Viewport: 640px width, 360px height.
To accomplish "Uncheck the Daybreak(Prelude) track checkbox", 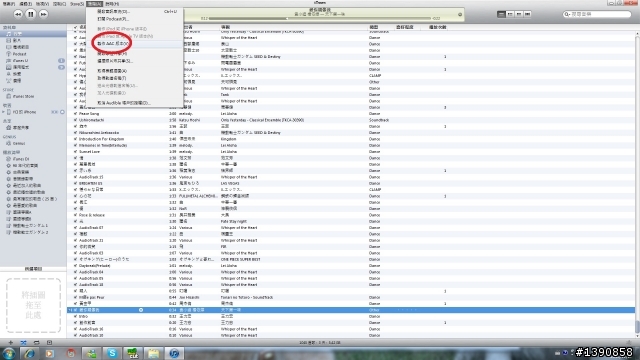I will point(76,266).
